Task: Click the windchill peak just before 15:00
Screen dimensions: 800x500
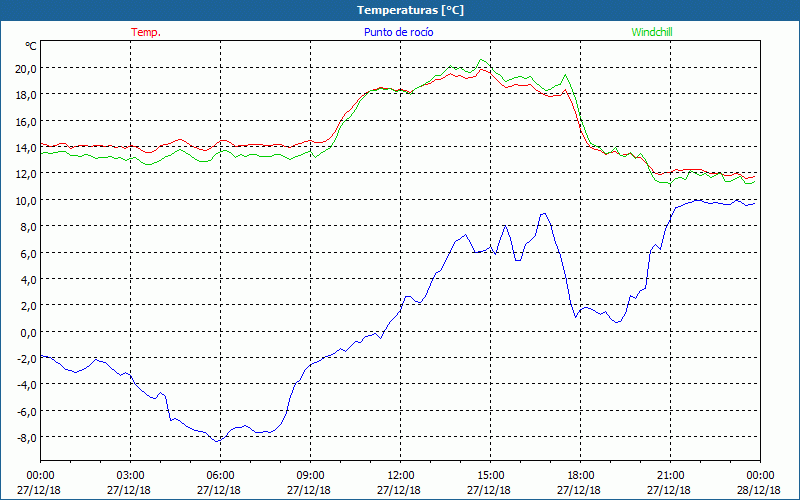Action: tap(481, 60)
